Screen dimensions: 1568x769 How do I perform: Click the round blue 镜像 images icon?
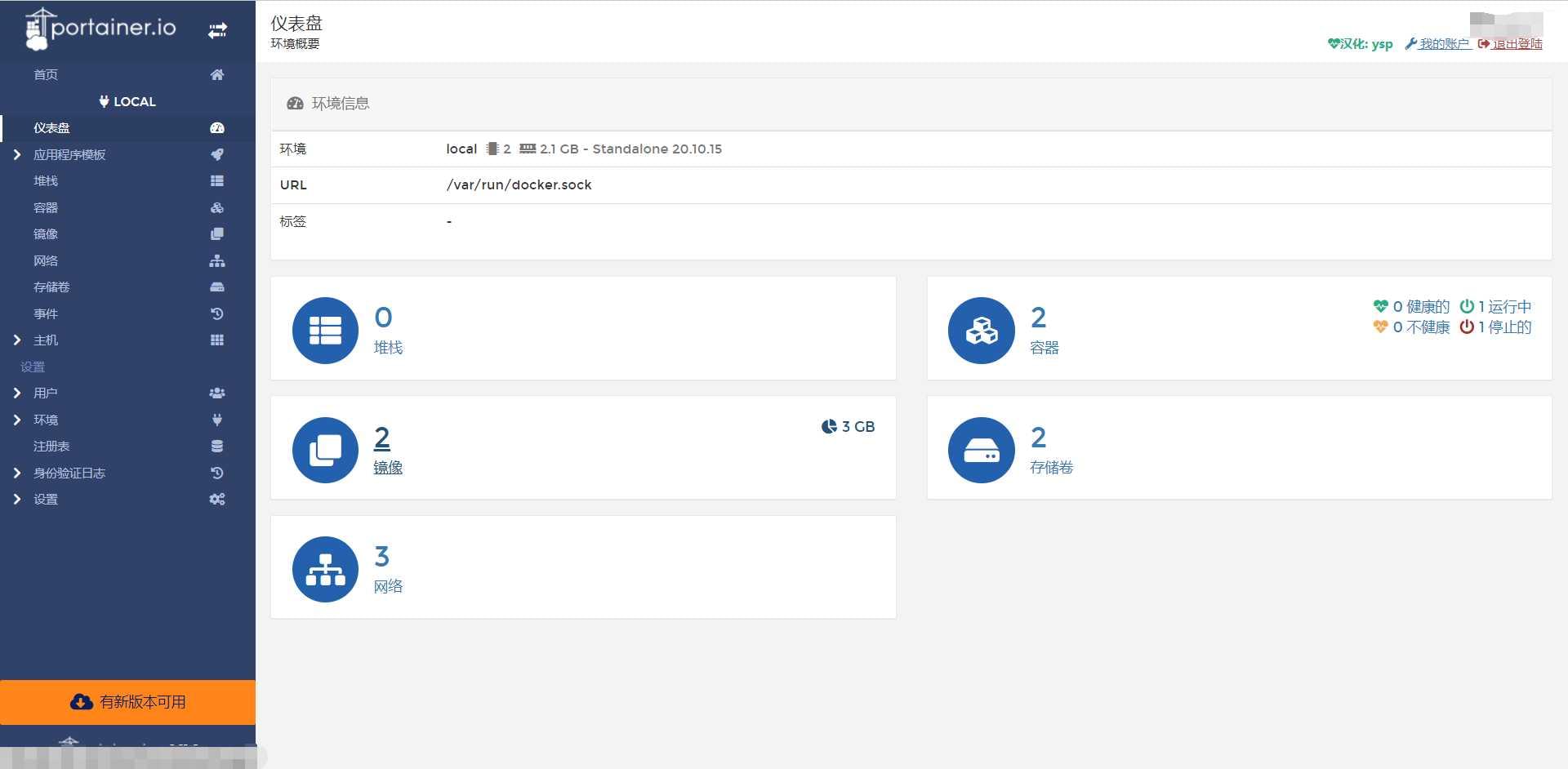point(325,450)
